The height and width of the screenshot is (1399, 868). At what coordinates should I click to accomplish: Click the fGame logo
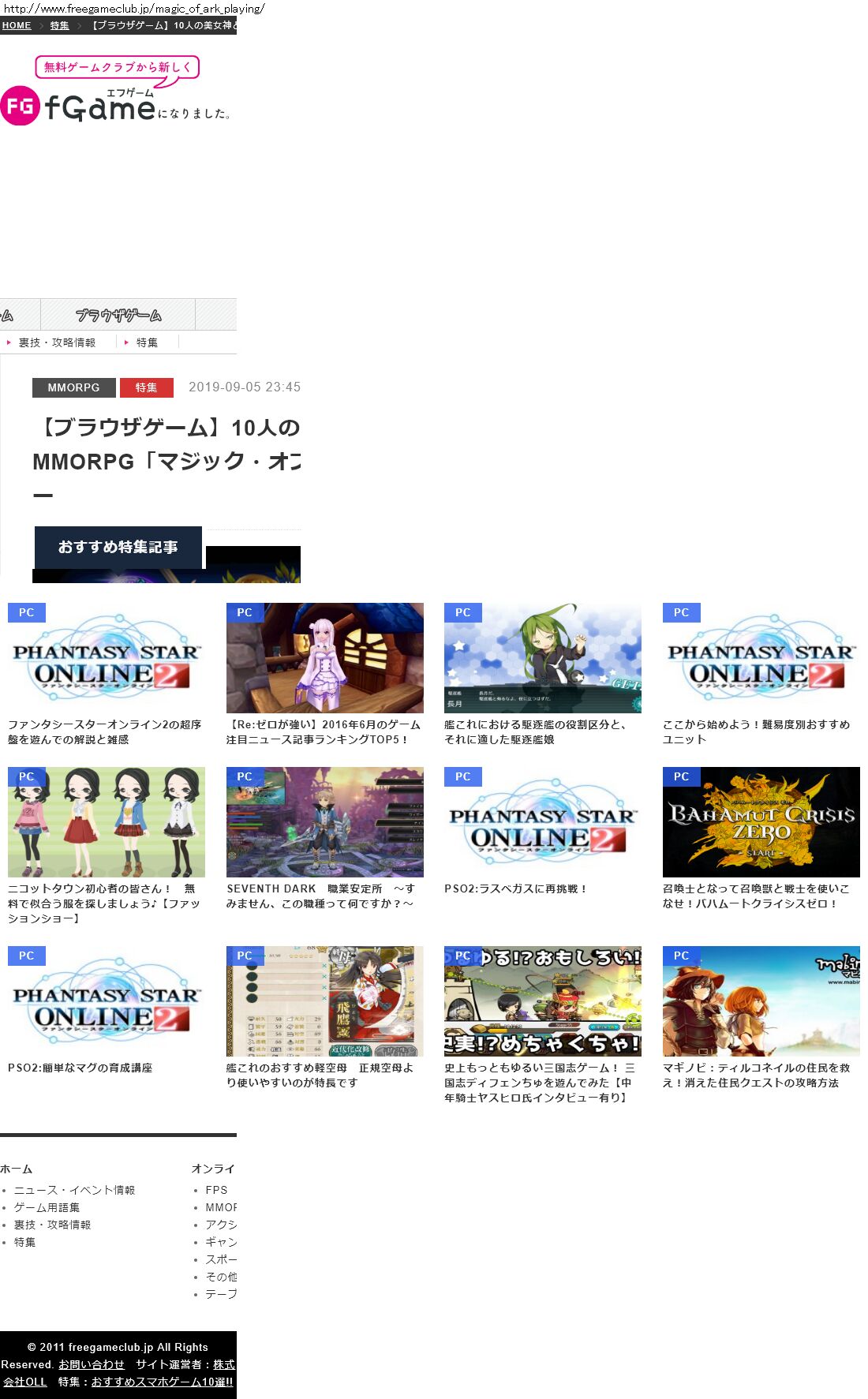pyautogui.click(x=114, y=91)
